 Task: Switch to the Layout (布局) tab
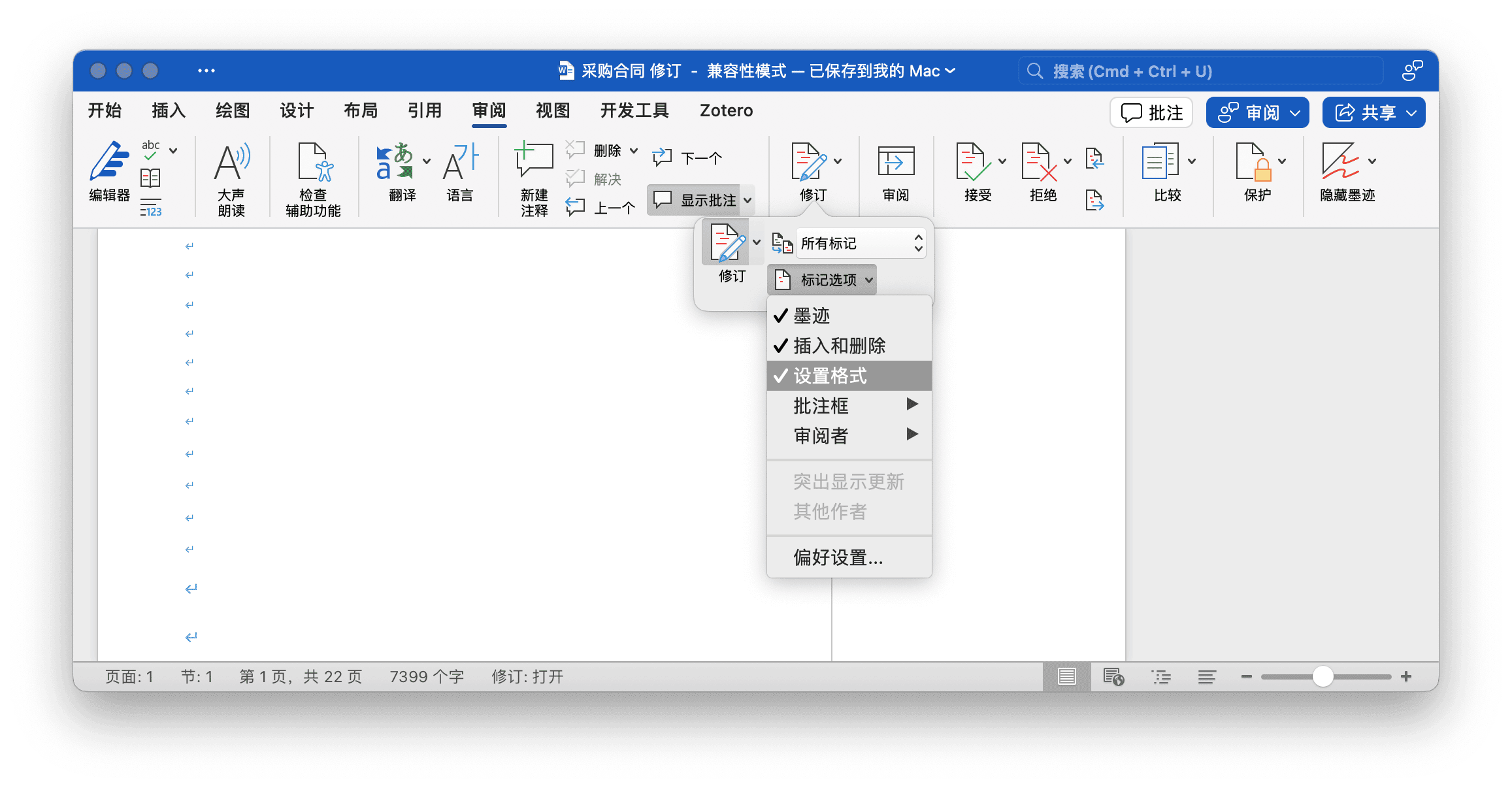point(361,110)
